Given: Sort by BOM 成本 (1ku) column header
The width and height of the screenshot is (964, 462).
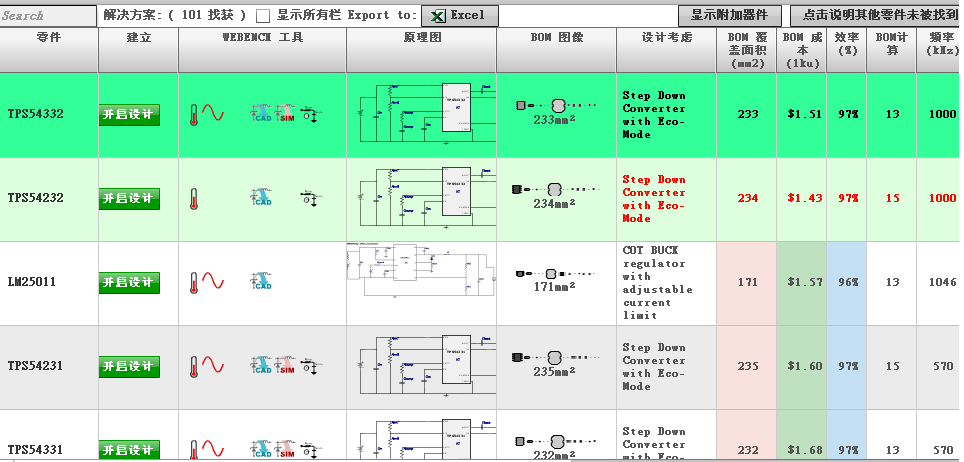Looking at the screenshot, I should point(802,50).
